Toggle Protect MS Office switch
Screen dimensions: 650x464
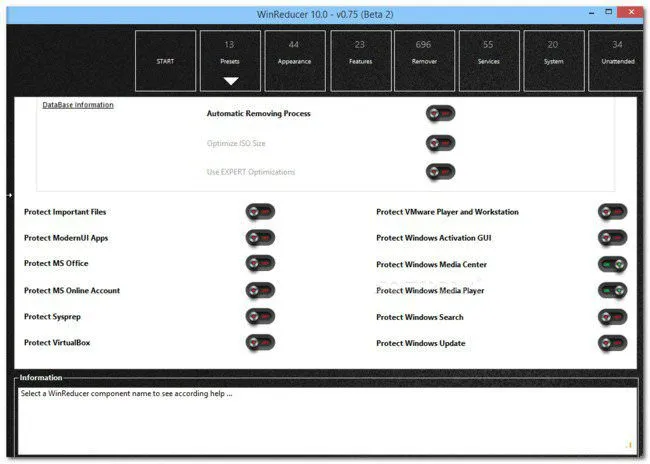click(260, 264)
